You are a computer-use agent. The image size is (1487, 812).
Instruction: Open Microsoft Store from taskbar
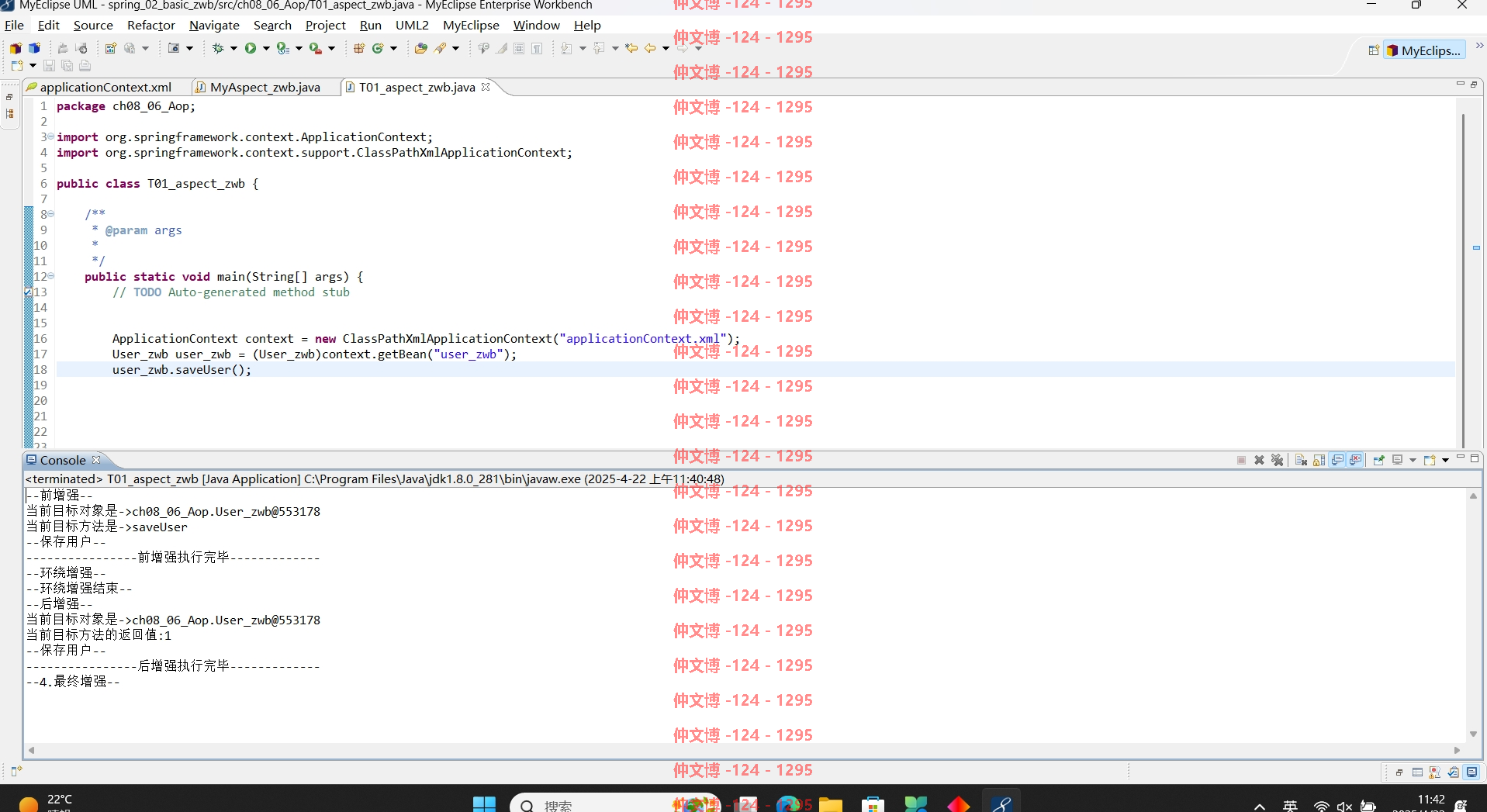873,804
